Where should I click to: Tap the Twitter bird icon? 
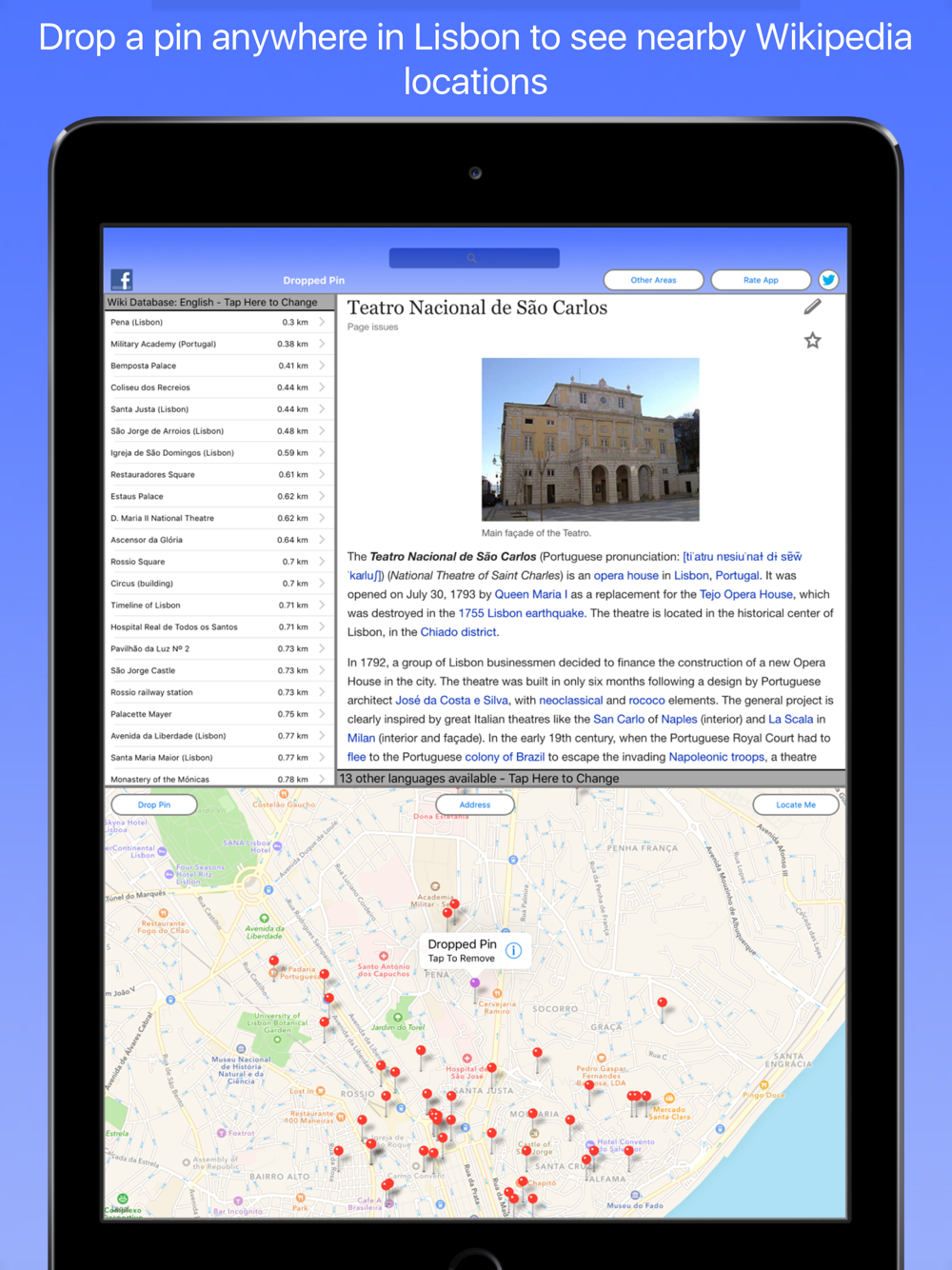[828, 279]
